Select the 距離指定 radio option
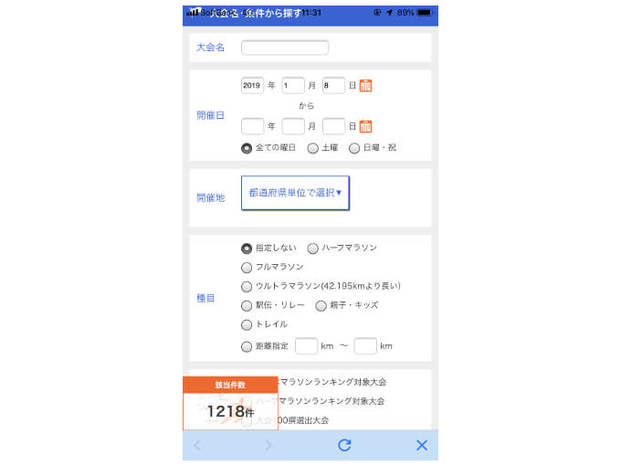This screenshot has width=621, height=466. coord(246,347)
